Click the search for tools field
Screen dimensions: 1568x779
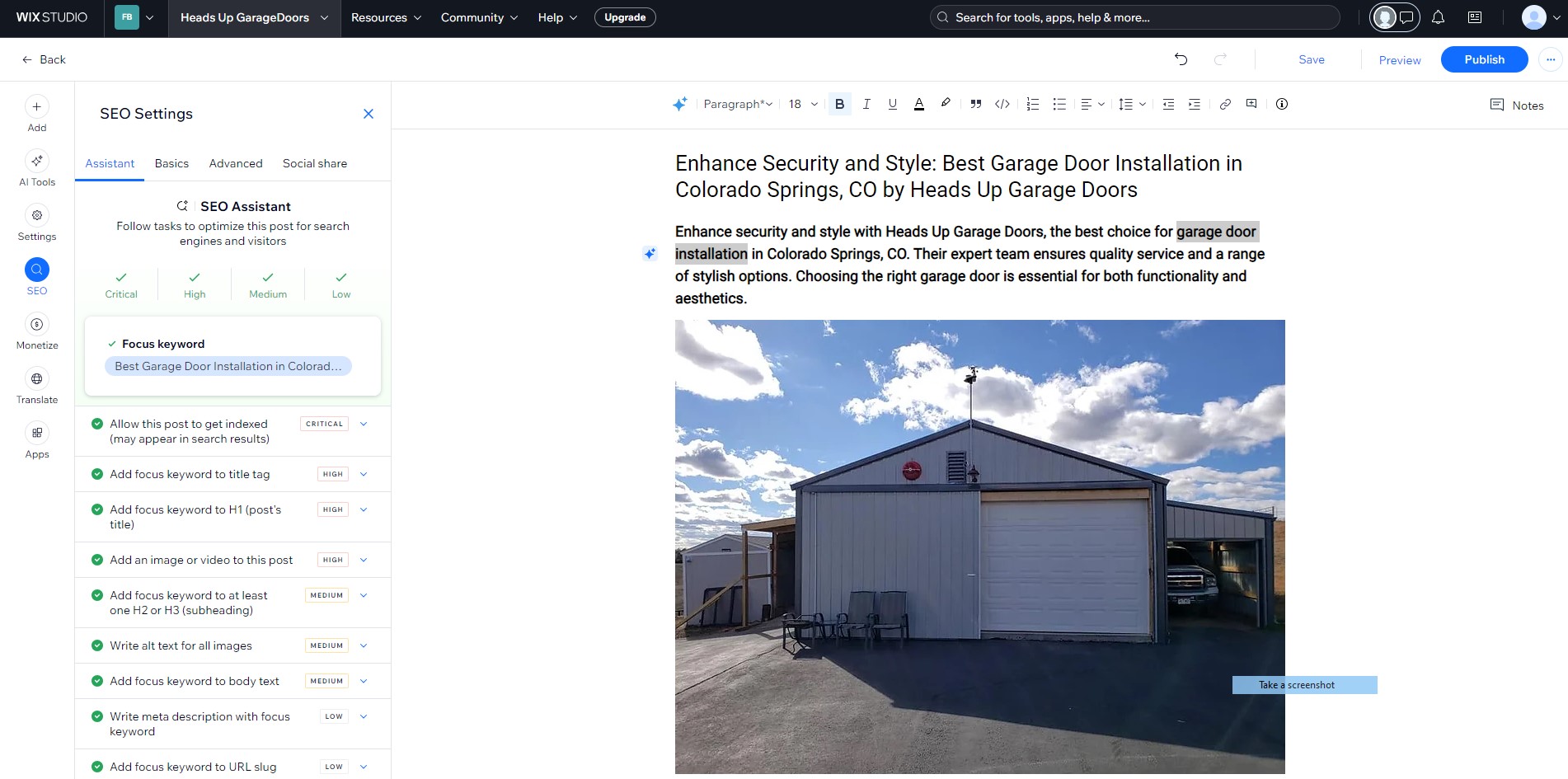point(1134,17)
